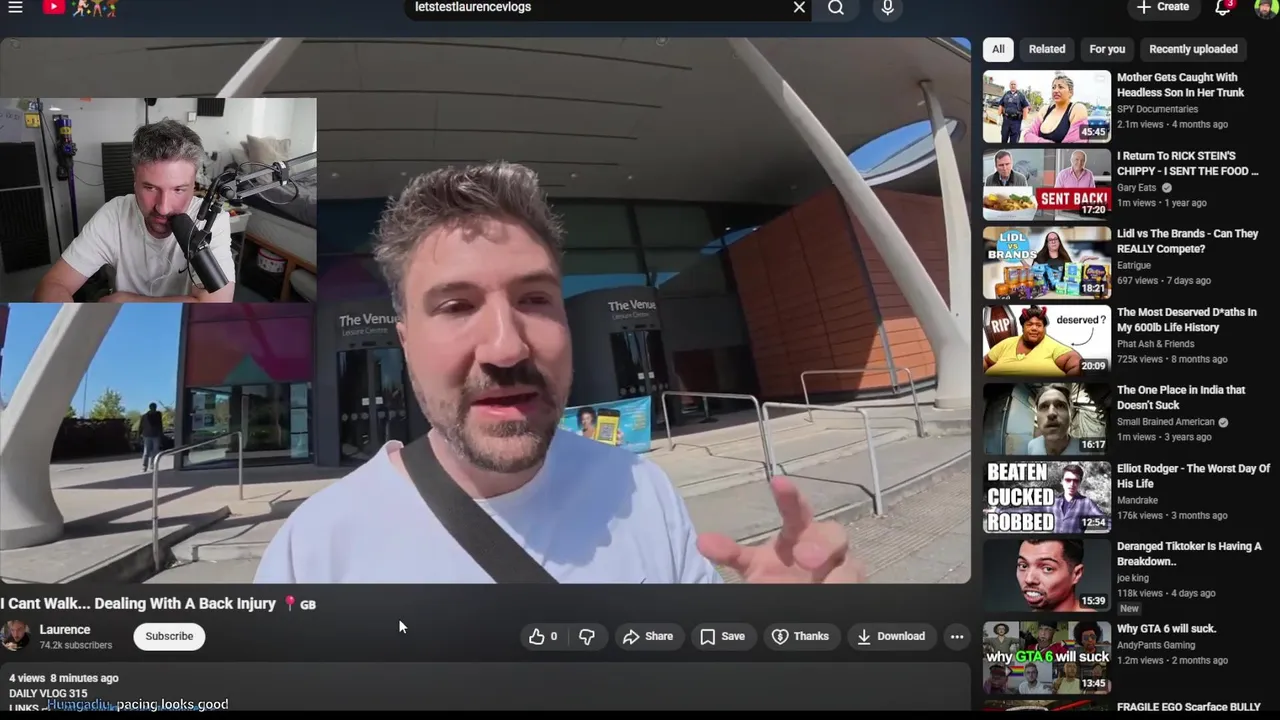
Task: Open the notifications bell
Action: 1222,7
